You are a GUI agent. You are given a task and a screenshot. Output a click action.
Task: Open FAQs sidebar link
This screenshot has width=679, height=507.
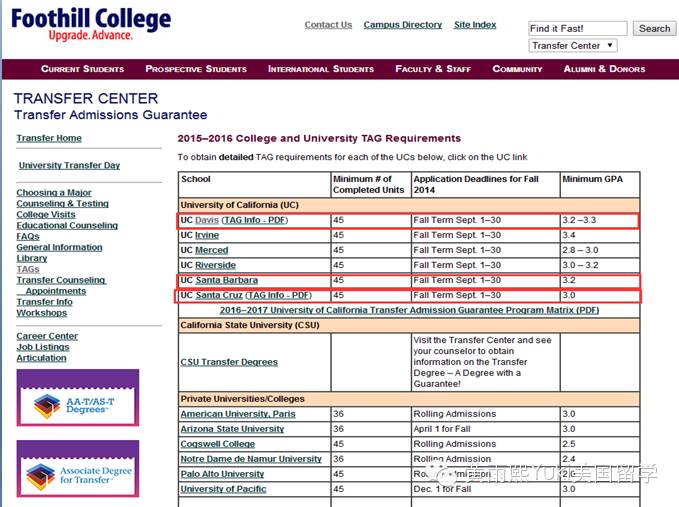pos(28,236)
